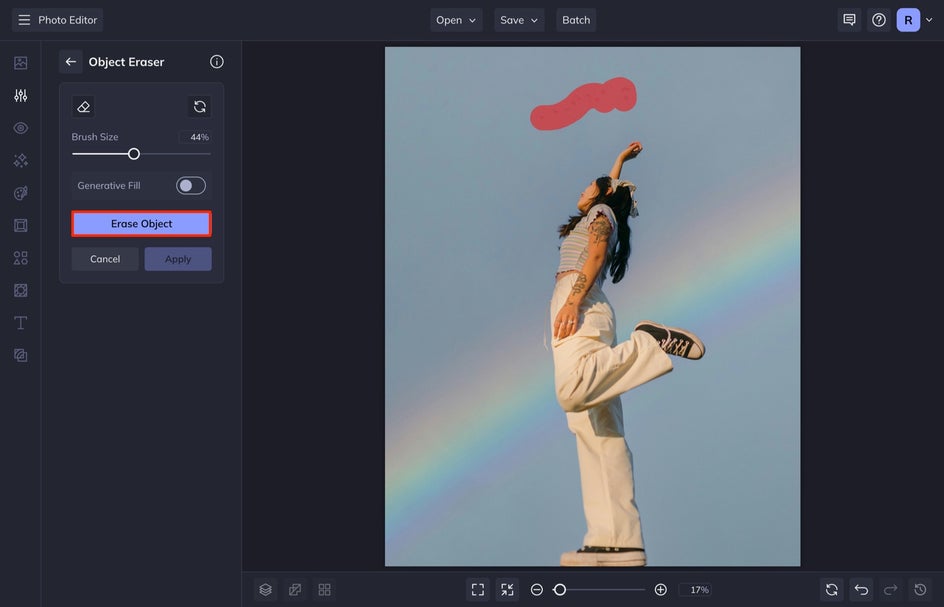This screenshot has width=944, height=607.
Task: Go back using the arrow icon
Action: pyautogui.click(x=71, y=62)
